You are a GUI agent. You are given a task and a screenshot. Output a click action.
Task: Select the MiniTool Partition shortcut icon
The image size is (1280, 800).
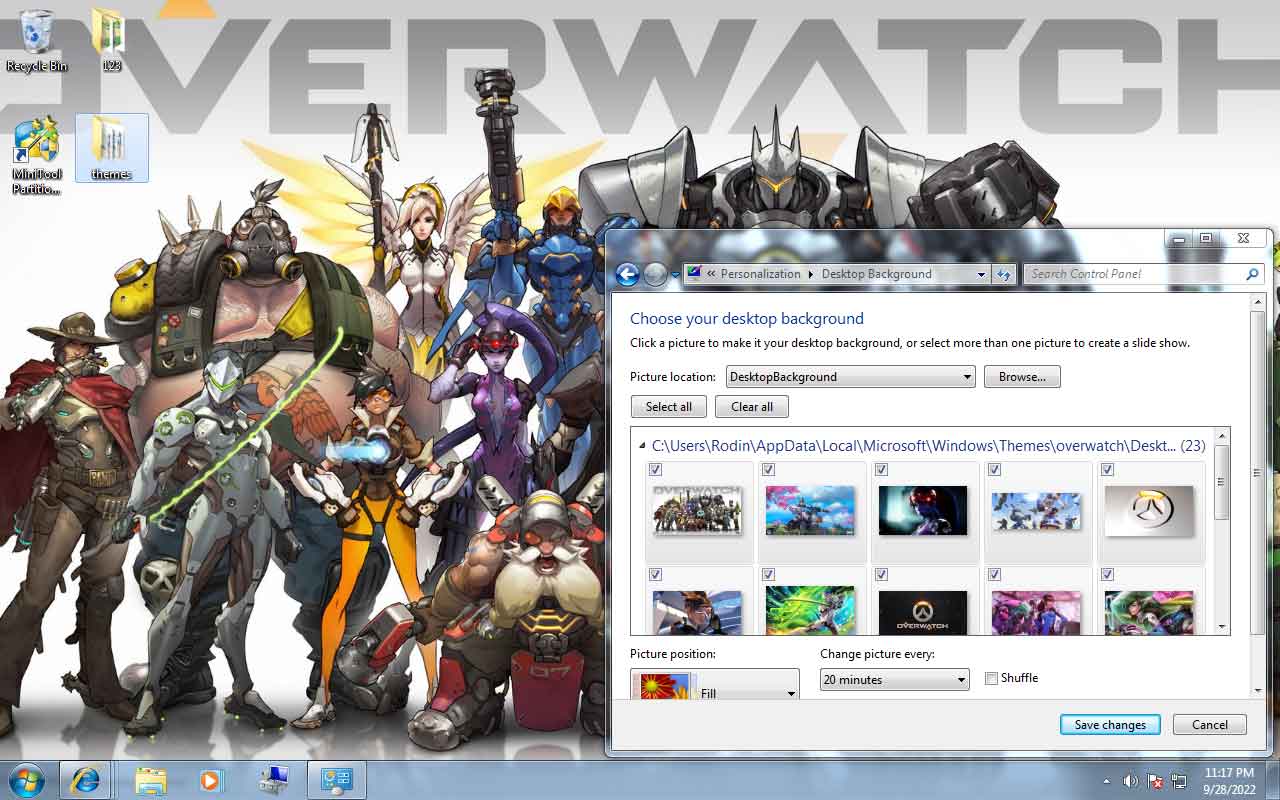(37, 155)
